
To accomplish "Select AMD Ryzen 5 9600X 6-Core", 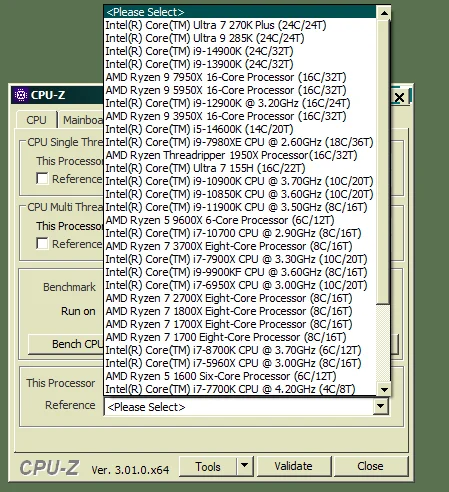I will (240, 220).
